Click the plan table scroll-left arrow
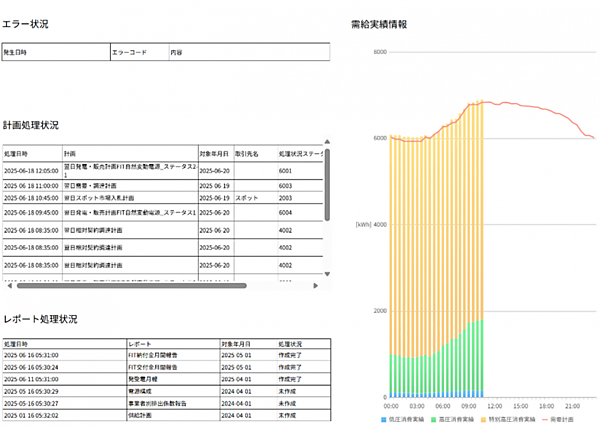600x427 pixels. click(x=6, y=285)
